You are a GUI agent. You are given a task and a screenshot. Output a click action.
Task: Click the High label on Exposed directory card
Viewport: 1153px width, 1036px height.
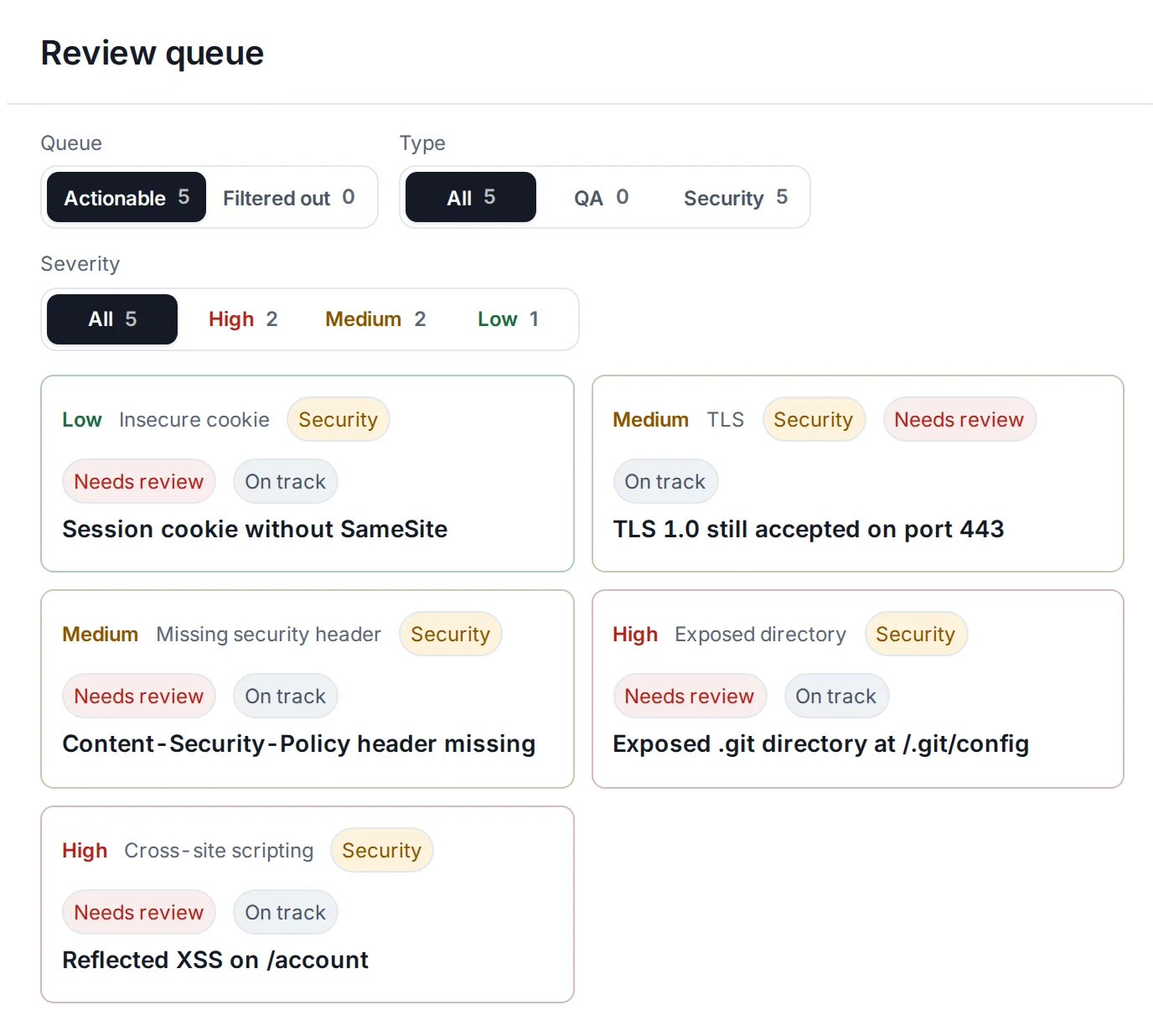[x=635, y=634]
